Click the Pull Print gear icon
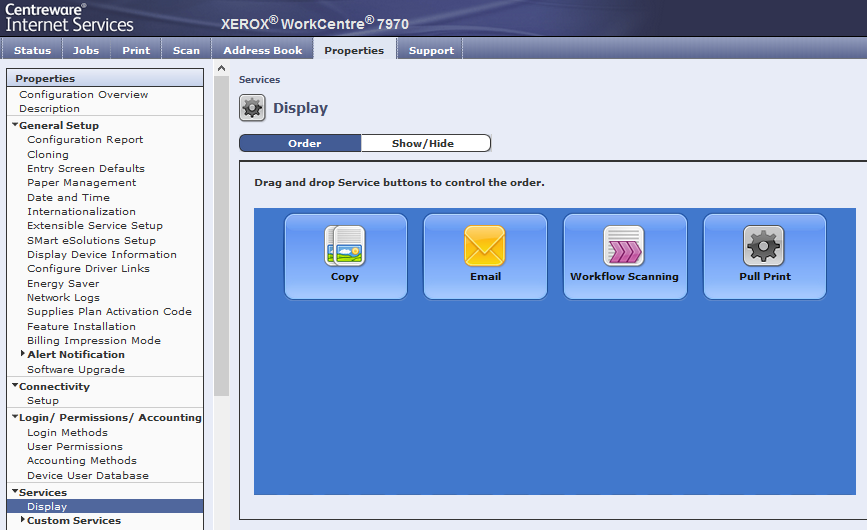 (x=764, y=245)
